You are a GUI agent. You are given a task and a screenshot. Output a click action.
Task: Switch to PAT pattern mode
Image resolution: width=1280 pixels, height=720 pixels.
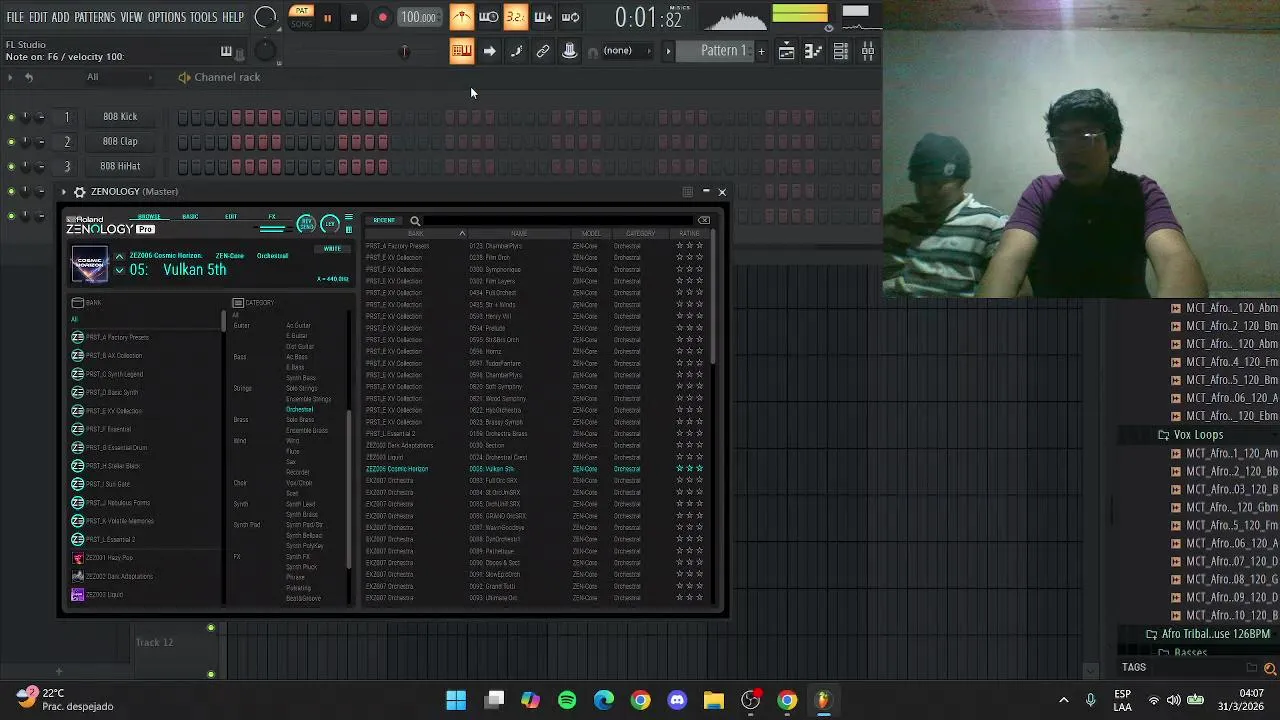301,11
